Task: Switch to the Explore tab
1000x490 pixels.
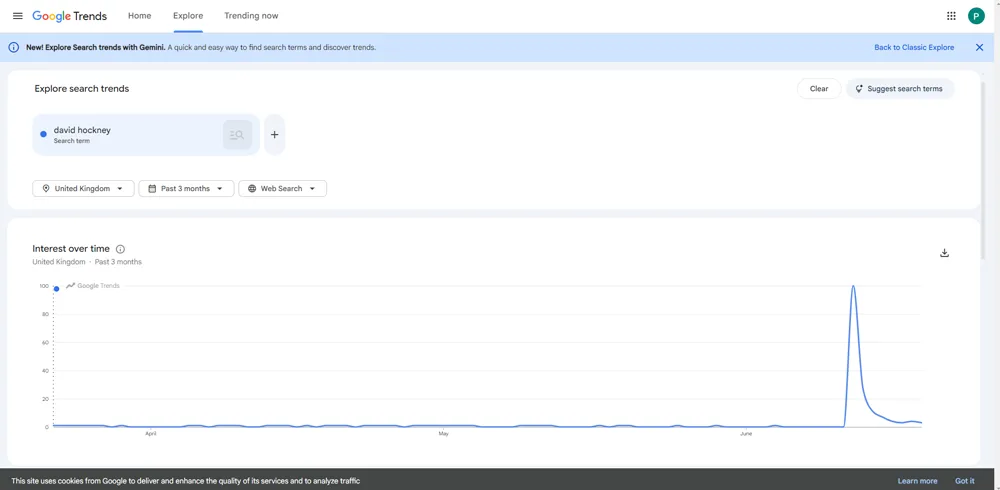Action: pyautogui.click(x=188, y=16)
